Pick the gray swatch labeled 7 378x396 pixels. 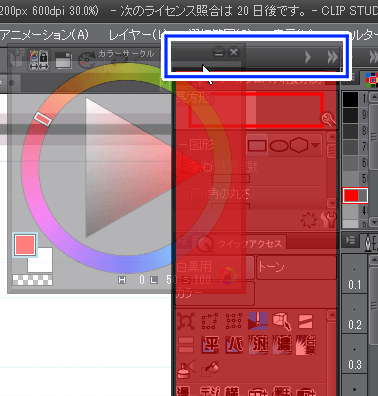(350, 147)
